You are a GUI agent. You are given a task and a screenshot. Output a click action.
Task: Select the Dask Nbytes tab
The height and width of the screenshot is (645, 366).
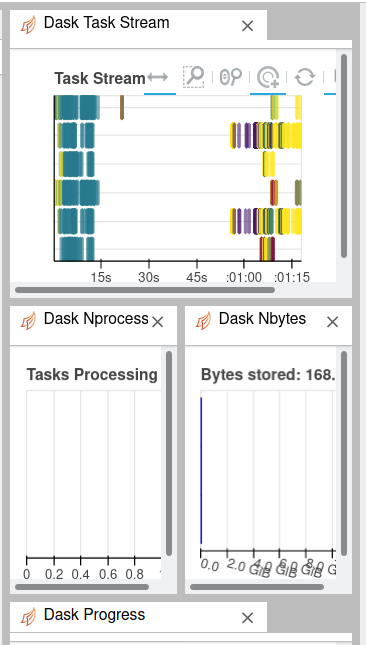click(x=262, y=319)
